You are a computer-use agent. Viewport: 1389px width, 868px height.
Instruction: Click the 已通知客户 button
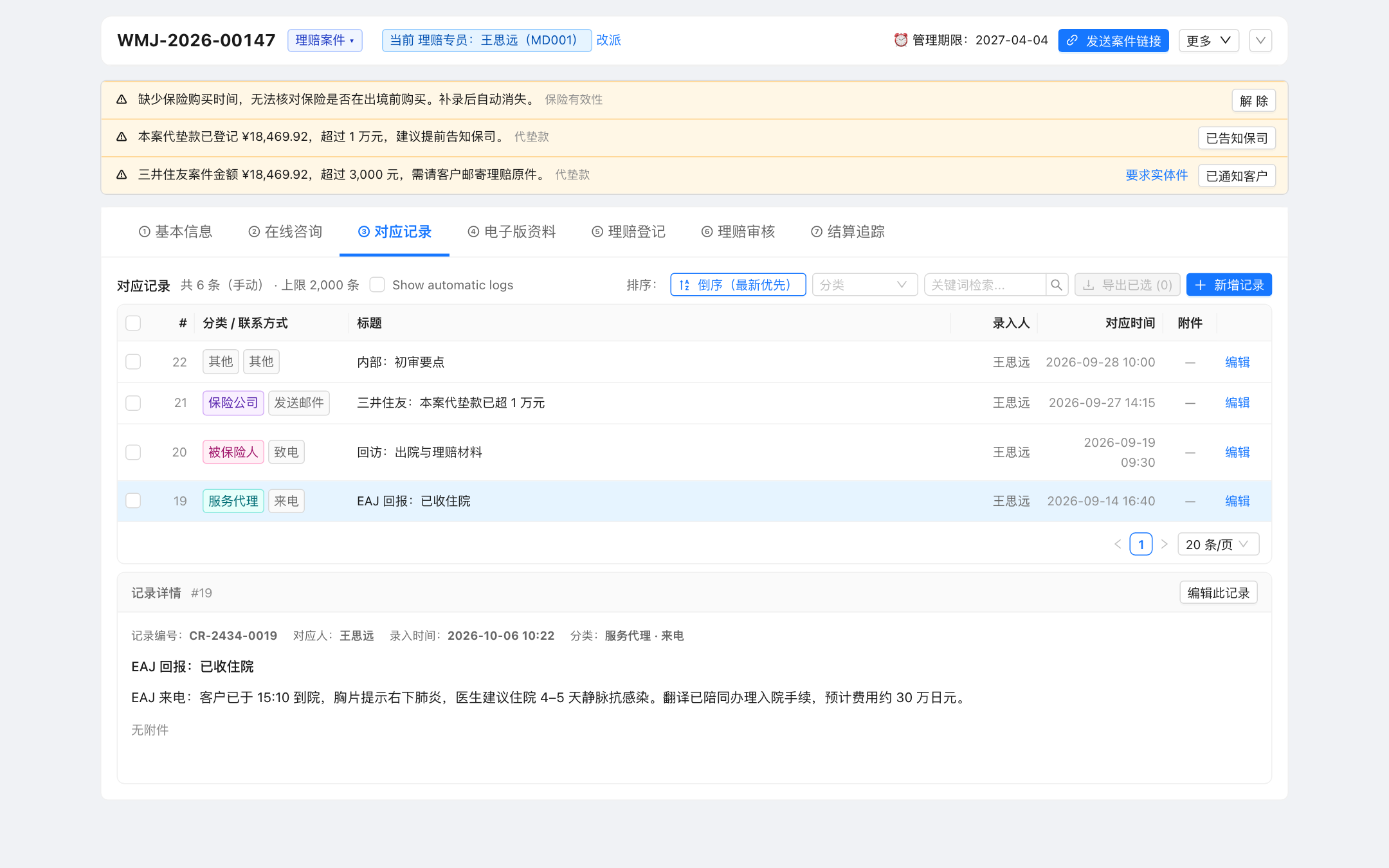point(1237,176)
